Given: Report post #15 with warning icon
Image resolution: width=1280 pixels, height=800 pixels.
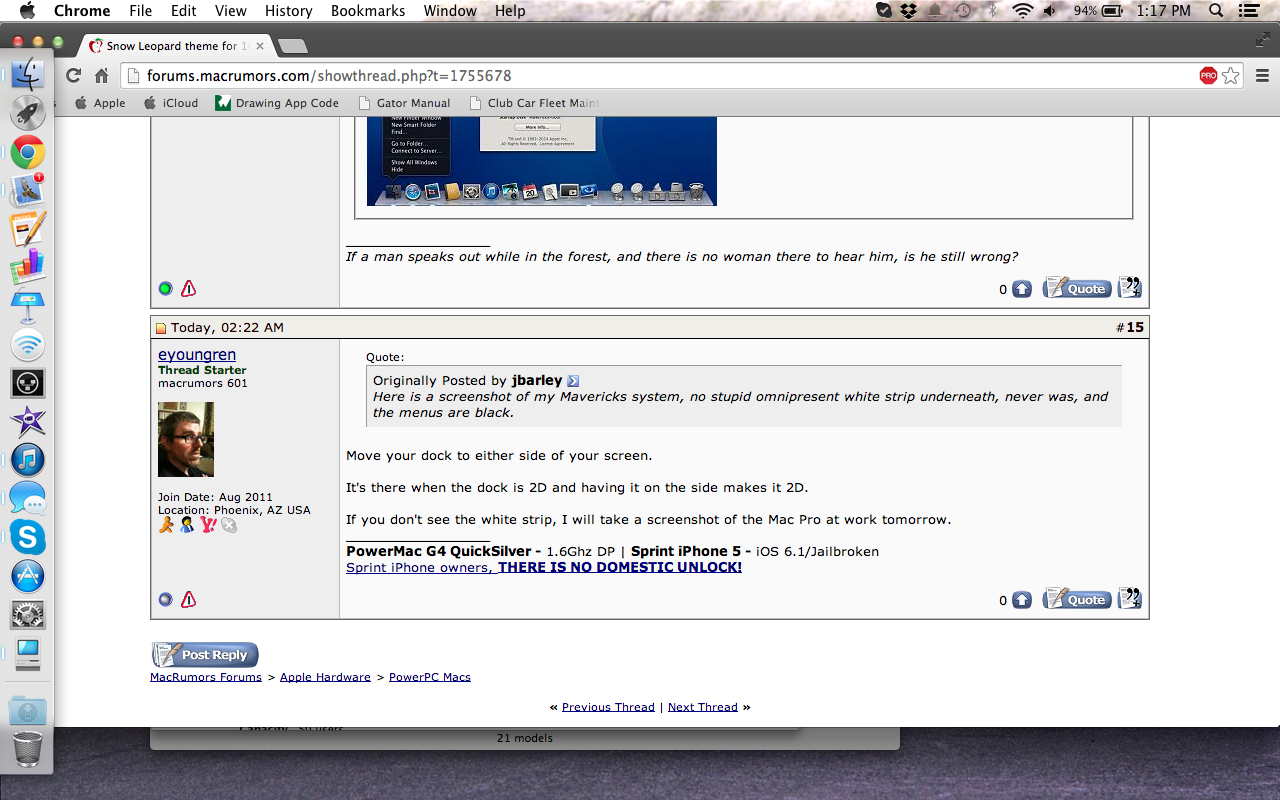Looking at the screenshot, I should [x=188, y=600].
